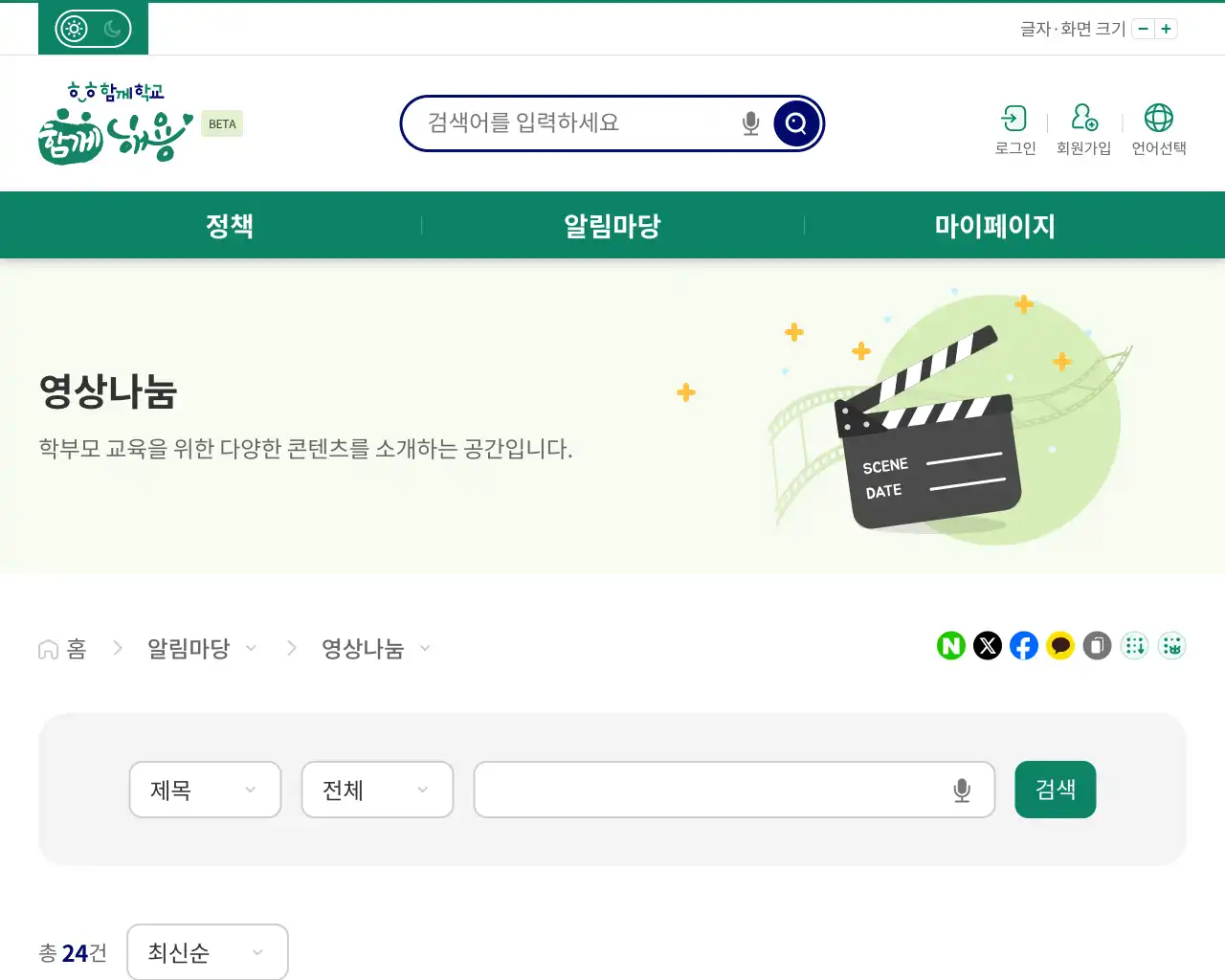Open the 정책 menu
This screenshot has height=980, width=1225.
click(230, 225)
